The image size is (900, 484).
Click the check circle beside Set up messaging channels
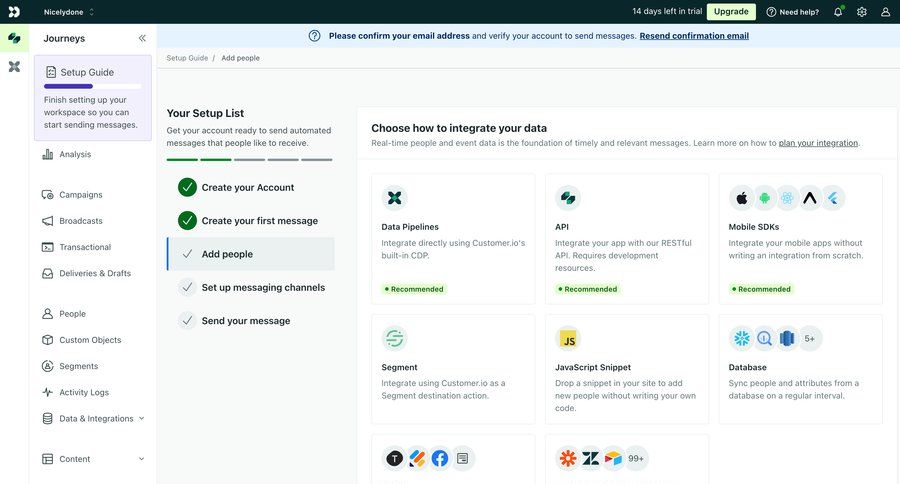[x=187, y=287]
